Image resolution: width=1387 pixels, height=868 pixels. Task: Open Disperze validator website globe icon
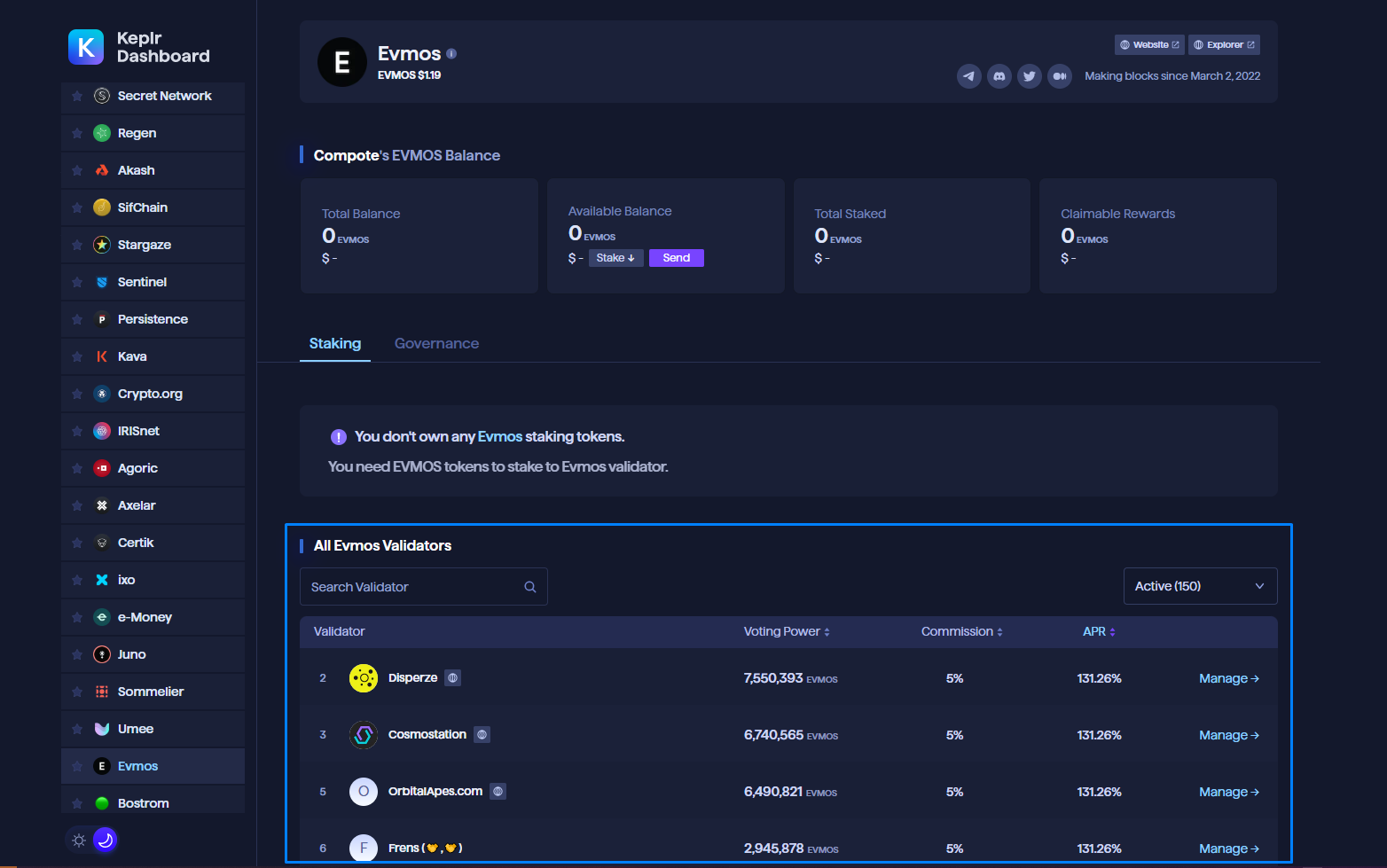point(453,678)
